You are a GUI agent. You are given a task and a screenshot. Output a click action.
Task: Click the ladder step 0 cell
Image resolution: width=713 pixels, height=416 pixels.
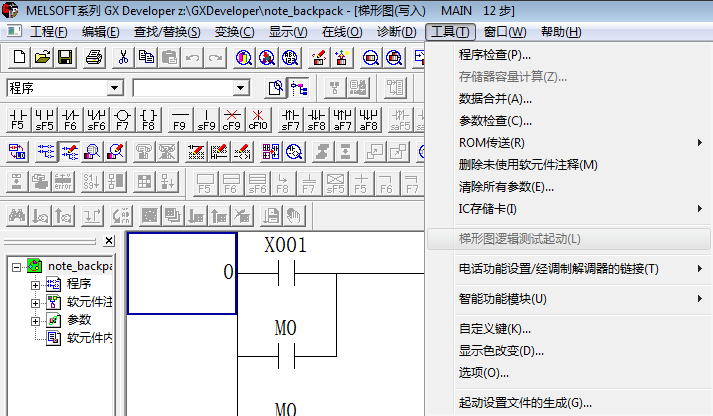(x=182, y=273)
